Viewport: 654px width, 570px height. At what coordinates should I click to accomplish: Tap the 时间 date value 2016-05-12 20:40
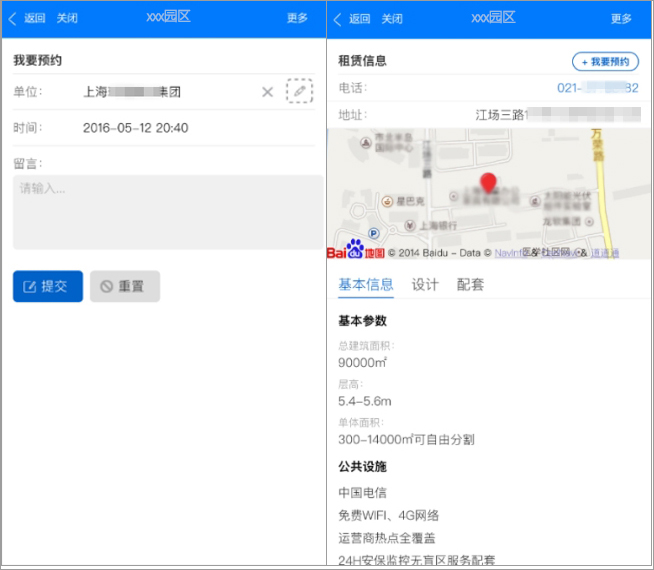click(136, 128)
